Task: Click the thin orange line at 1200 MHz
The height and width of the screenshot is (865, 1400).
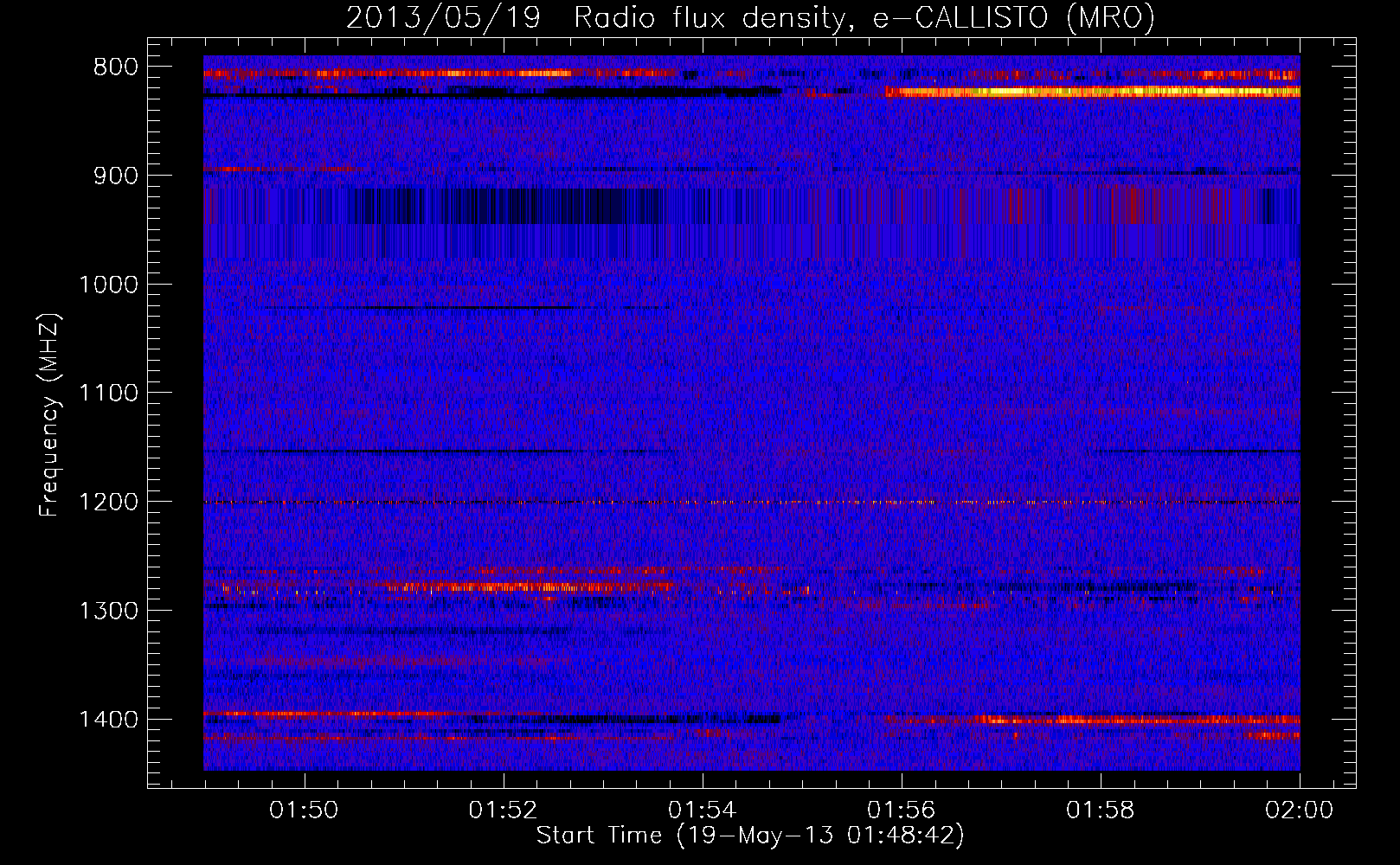Action: [x=752, y=502]
